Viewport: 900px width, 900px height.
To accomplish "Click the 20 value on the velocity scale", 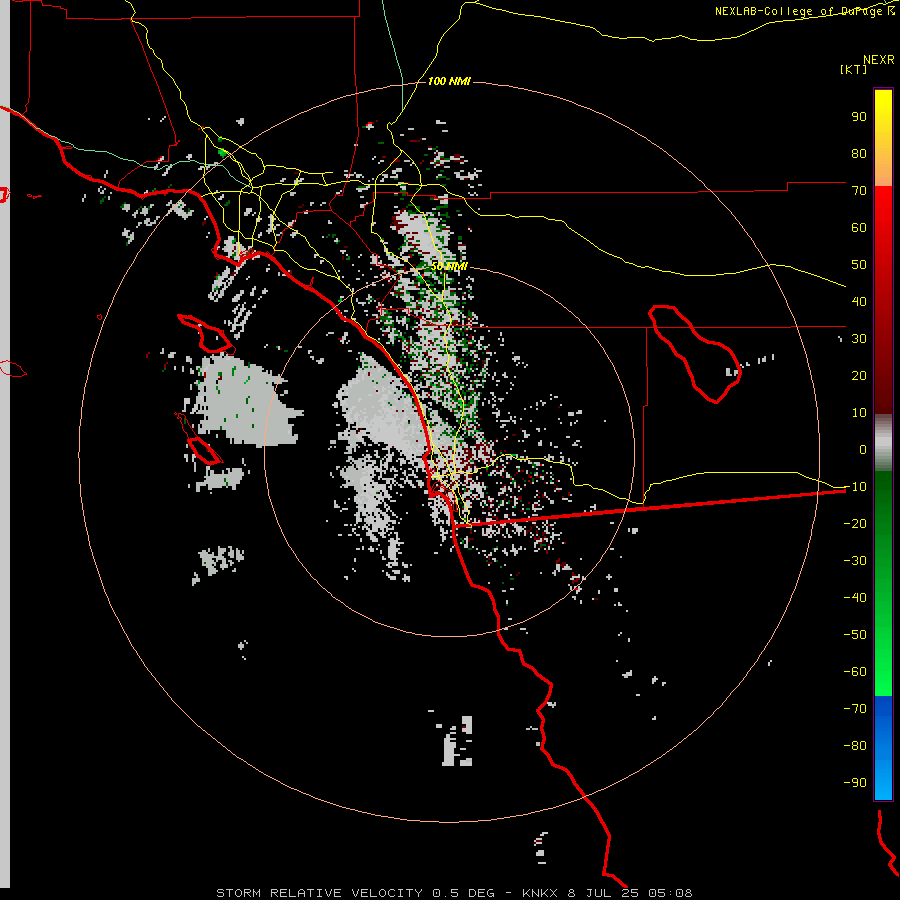I will point(859,375).
